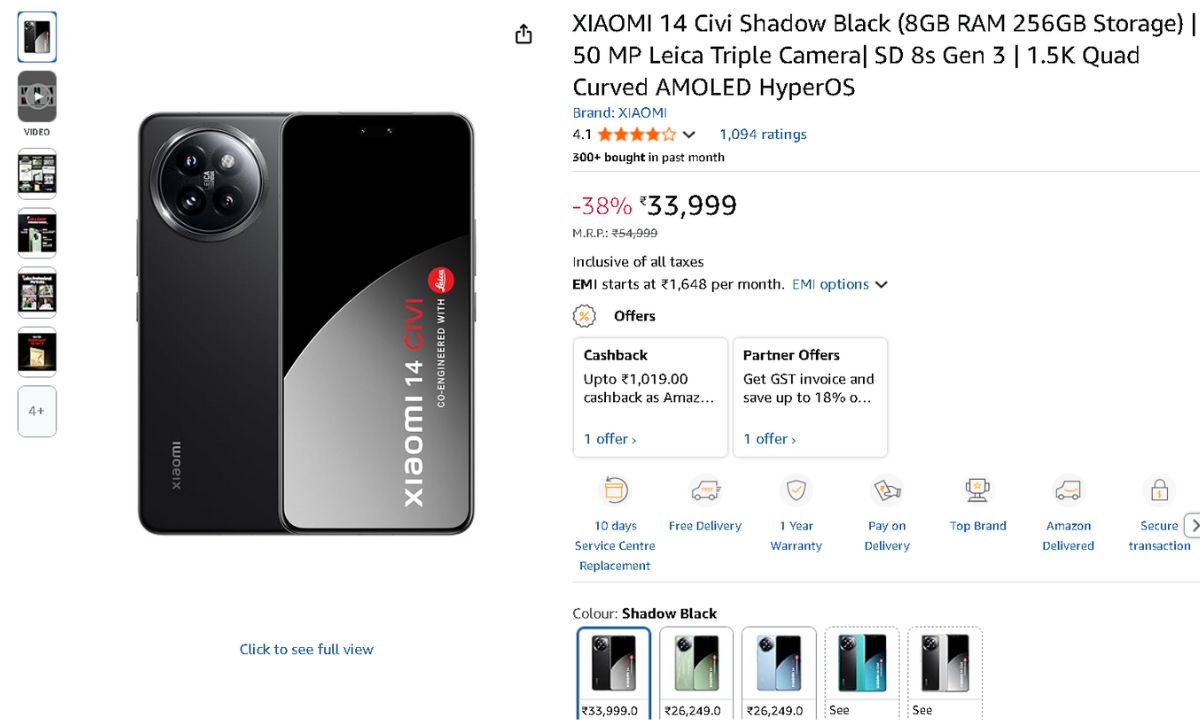Open the Partner Offers 1 offer card
This screenshot has height=720, width=1200.
pos(810,397)
